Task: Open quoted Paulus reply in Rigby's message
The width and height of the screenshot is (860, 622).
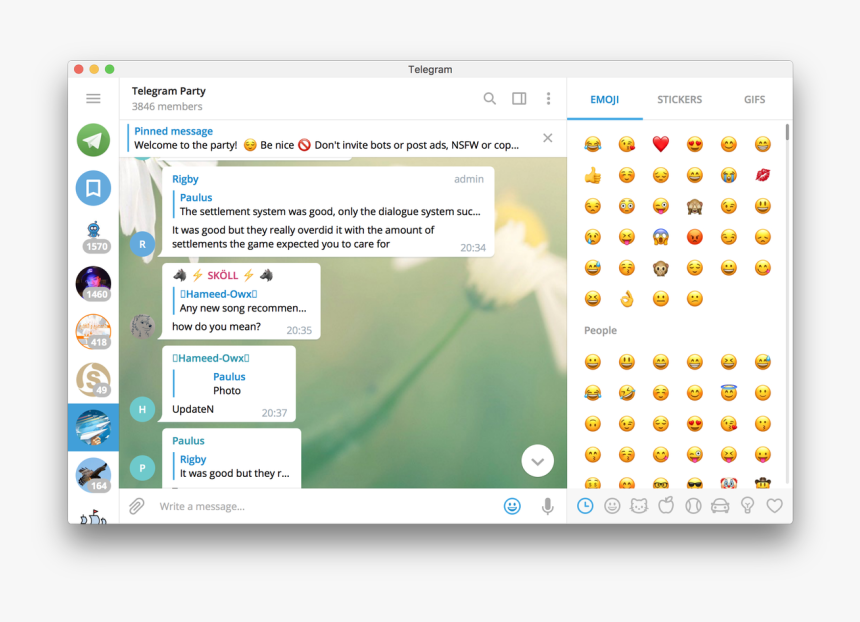Action: coord(328,205)
